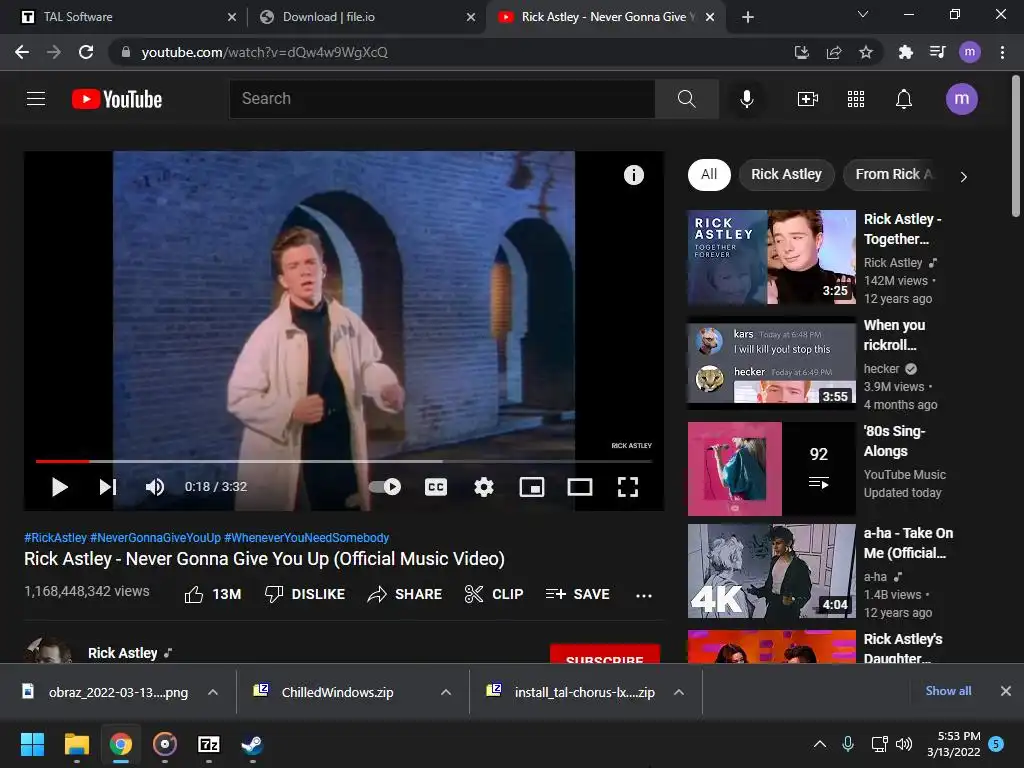Open the Rick Astley channel name link

[x=123, y=653]
